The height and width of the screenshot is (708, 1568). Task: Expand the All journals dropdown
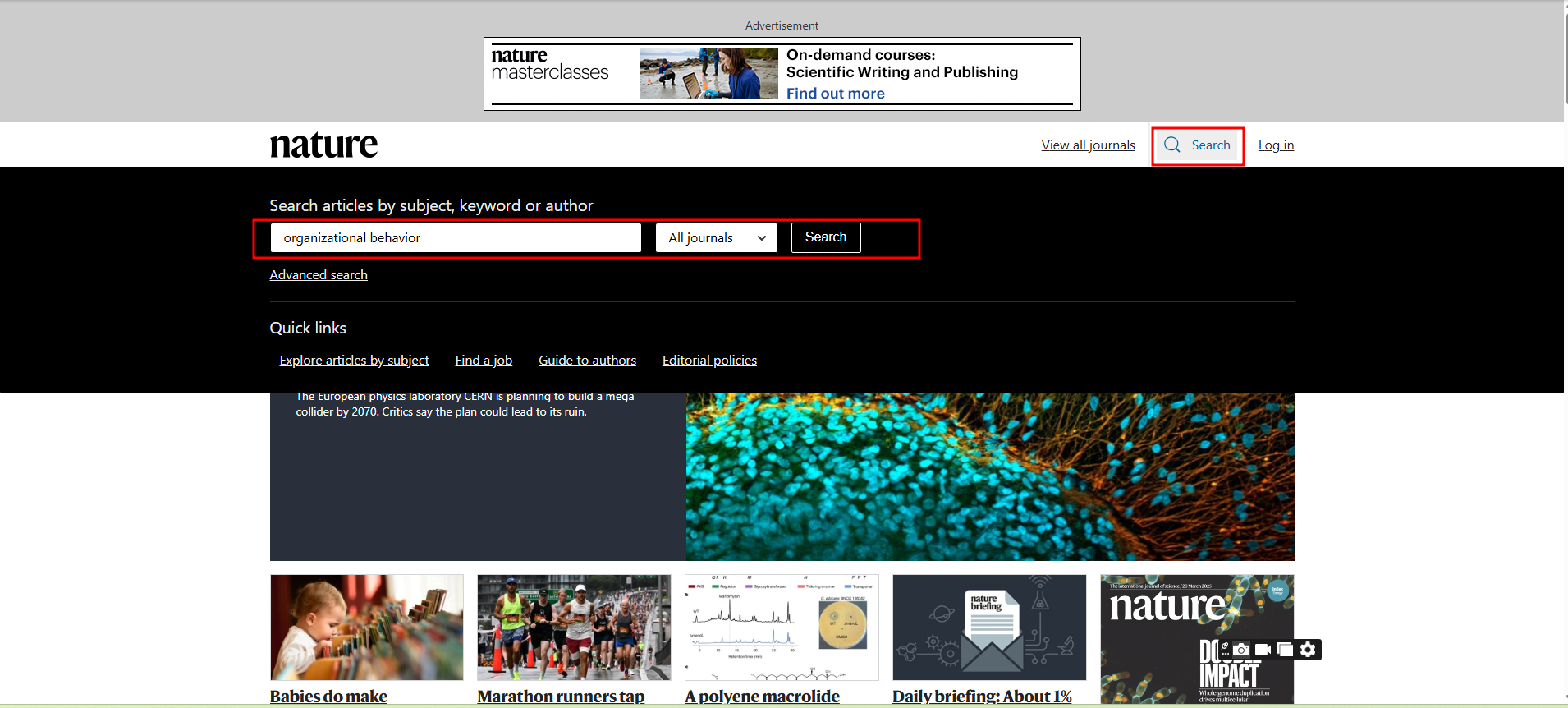(716, 238)
